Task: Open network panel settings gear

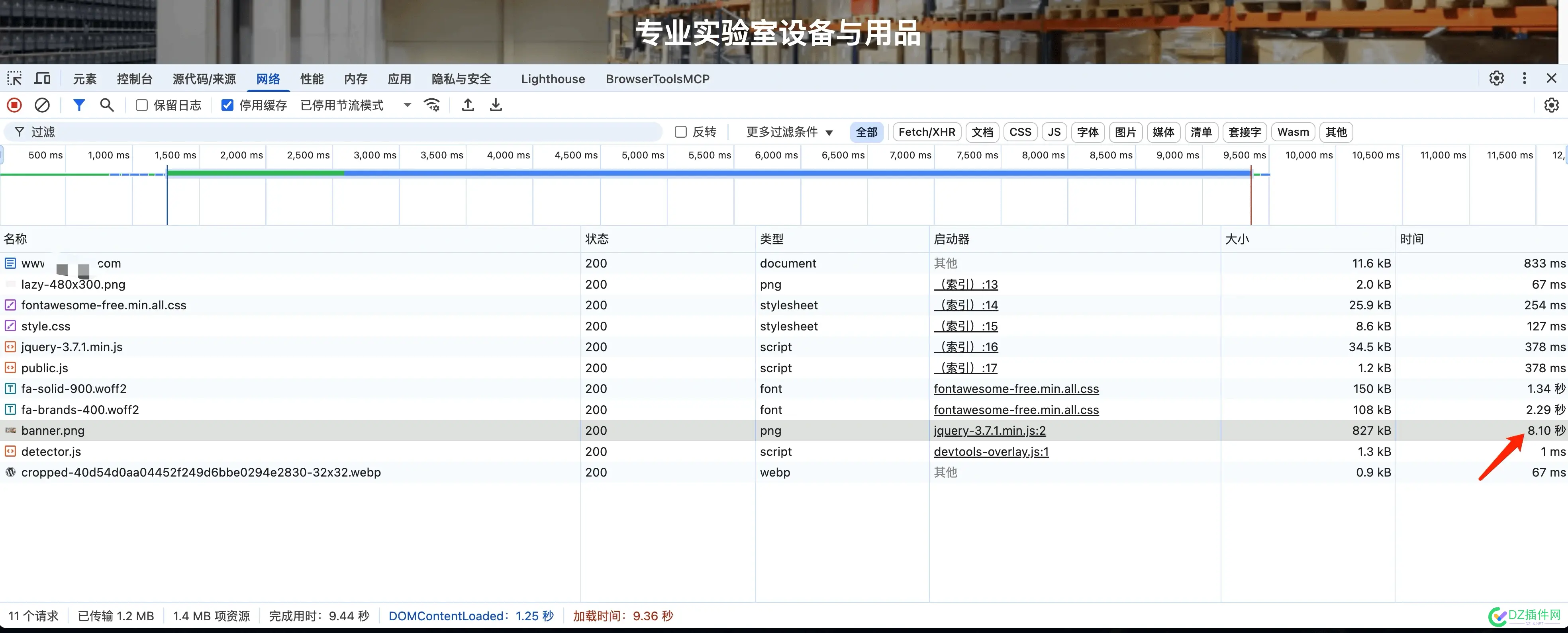Action: tap(1552, 105)
